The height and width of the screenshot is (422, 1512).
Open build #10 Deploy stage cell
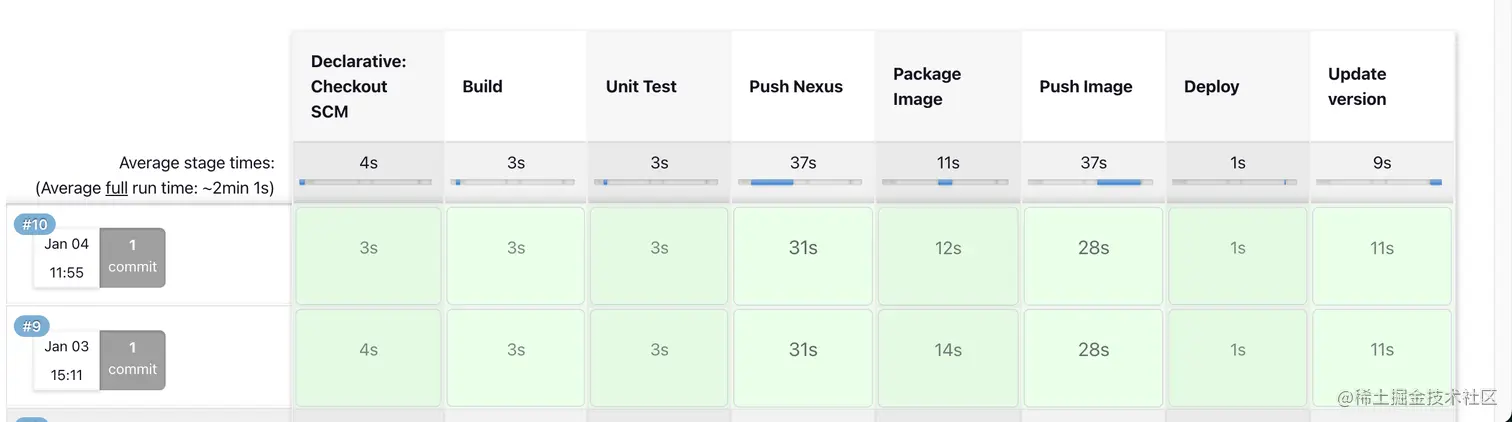[x=1237, y=255]
